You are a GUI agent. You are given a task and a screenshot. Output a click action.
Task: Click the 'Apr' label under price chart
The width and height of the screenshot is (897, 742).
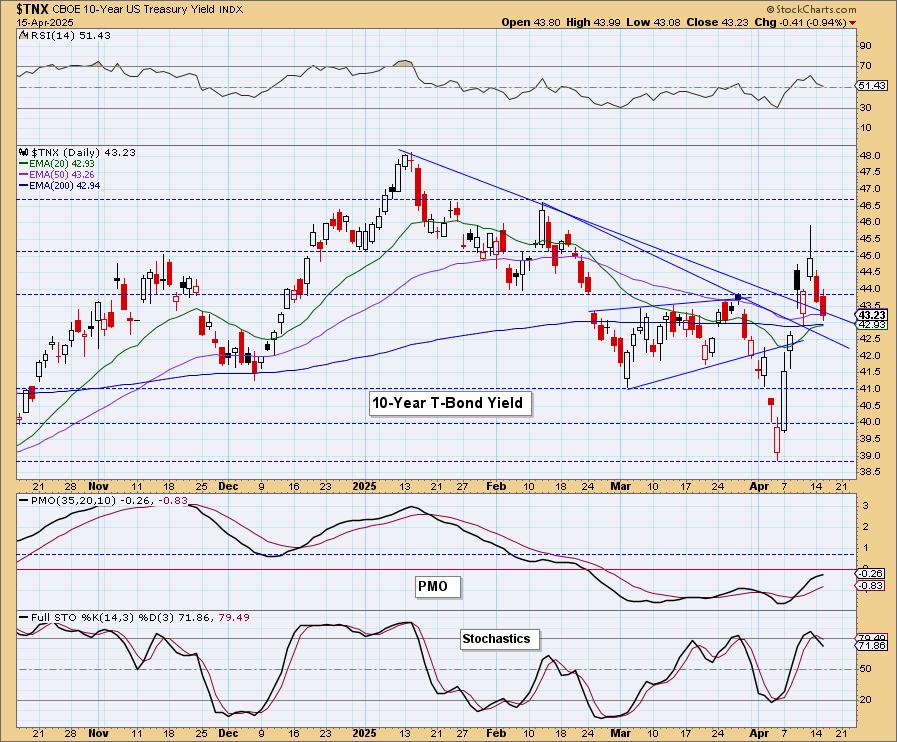pyautogui.click(x=759, y=486)
